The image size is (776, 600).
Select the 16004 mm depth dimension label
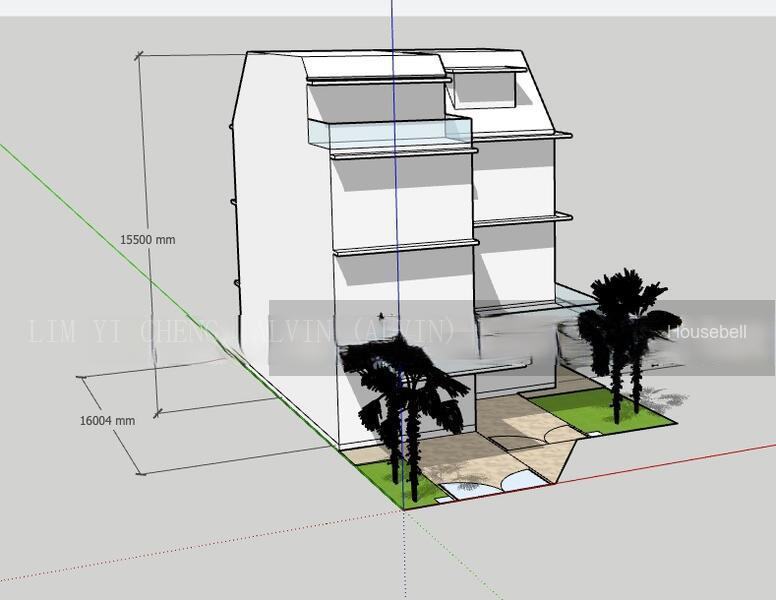107,421
